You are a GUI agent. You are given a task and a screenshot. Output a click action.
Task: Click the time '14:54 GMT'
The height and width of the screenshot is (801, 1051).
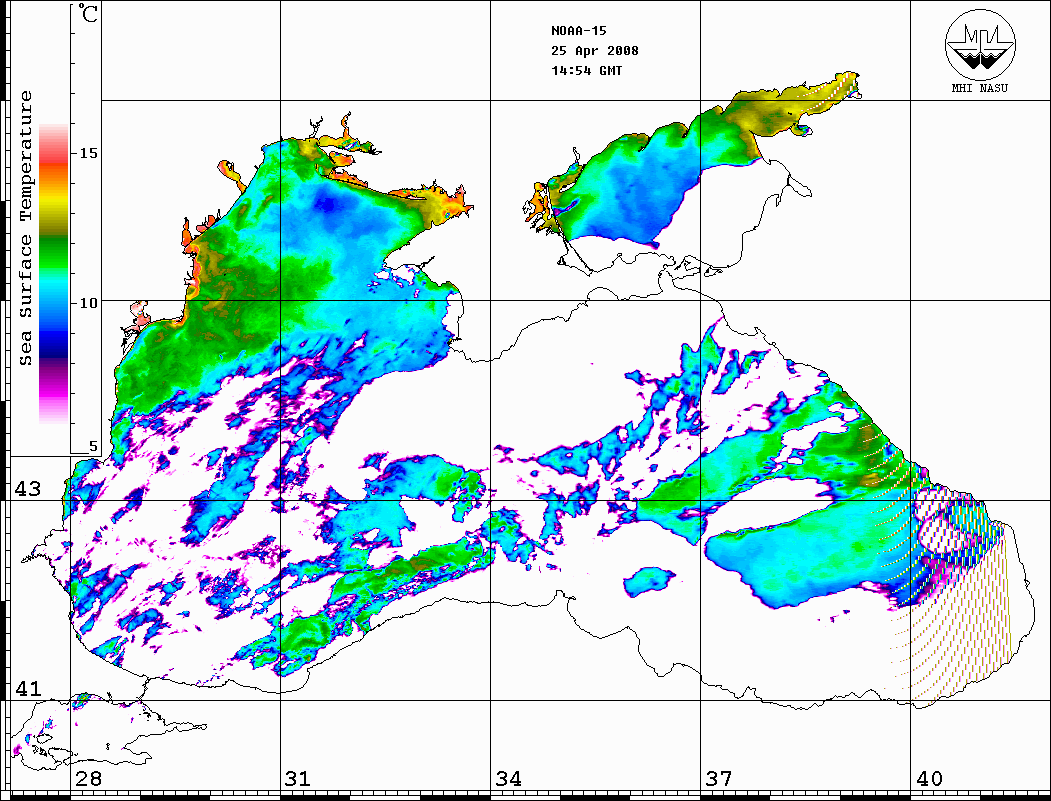point(586,70)
